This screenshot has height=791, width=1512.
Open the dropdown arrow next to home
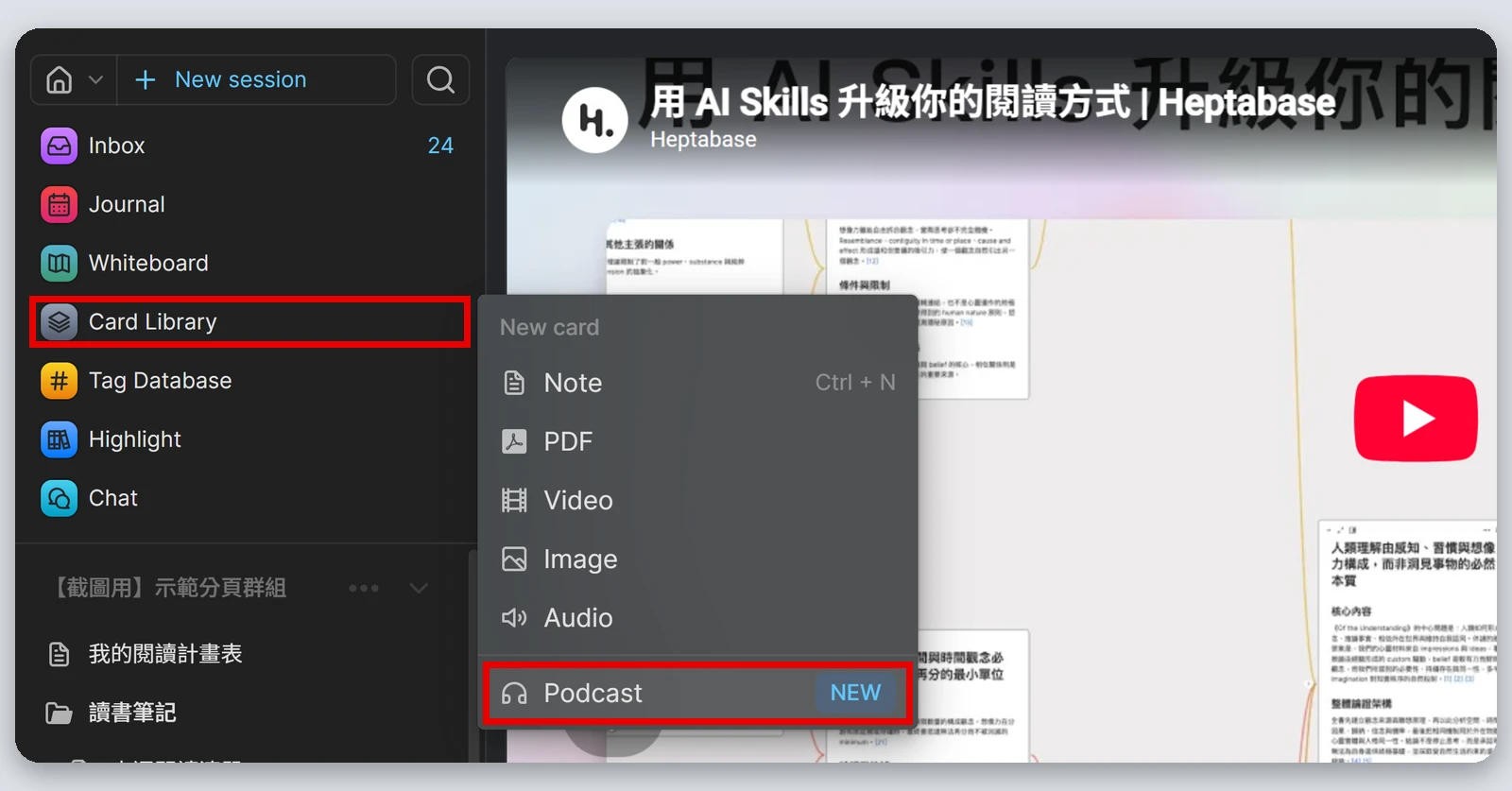pyautogui.click(x=95, y=80)
